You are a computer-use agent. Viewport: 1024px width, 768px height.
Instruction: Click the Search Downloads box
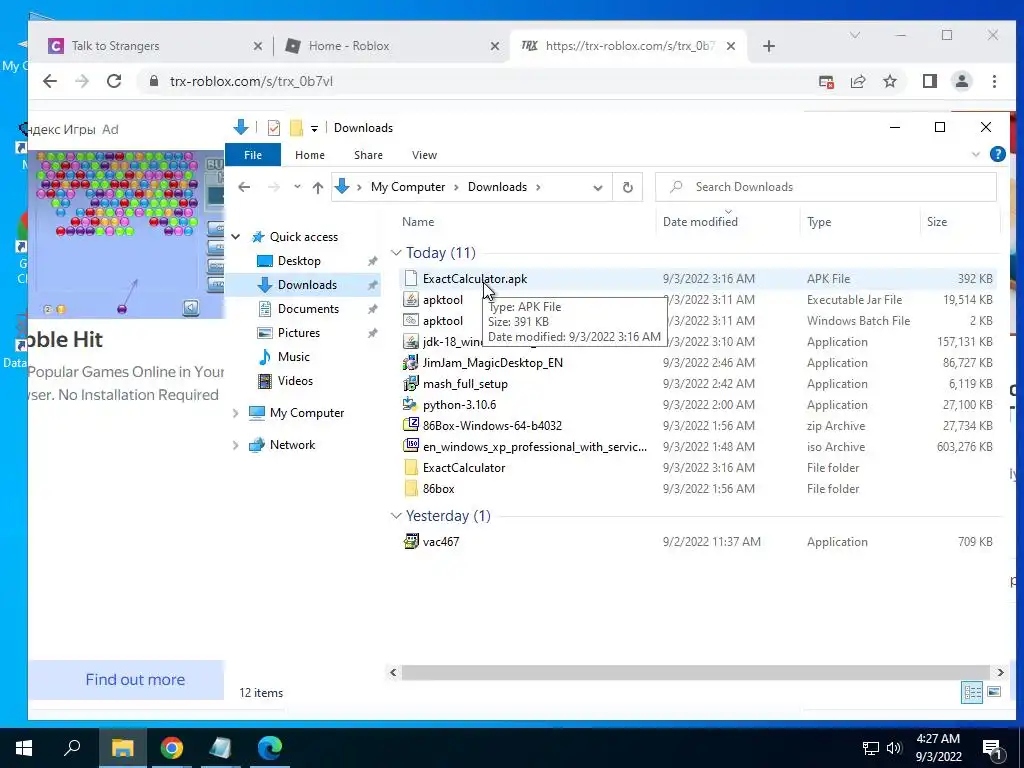pos(825,187)
